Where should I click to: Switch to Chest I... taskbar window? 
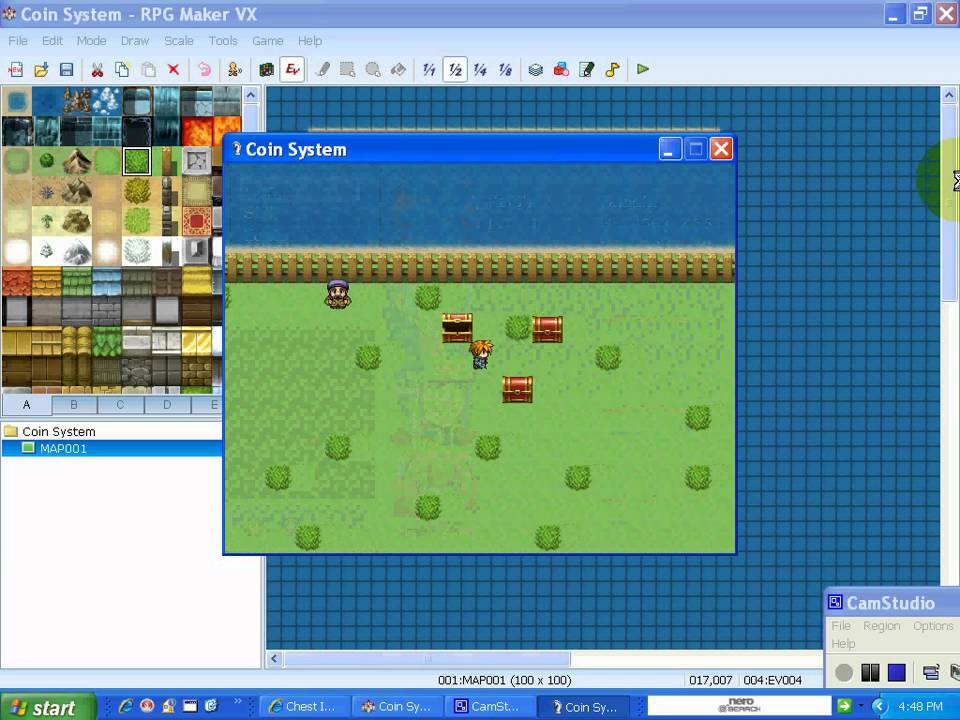pos(305,707)
